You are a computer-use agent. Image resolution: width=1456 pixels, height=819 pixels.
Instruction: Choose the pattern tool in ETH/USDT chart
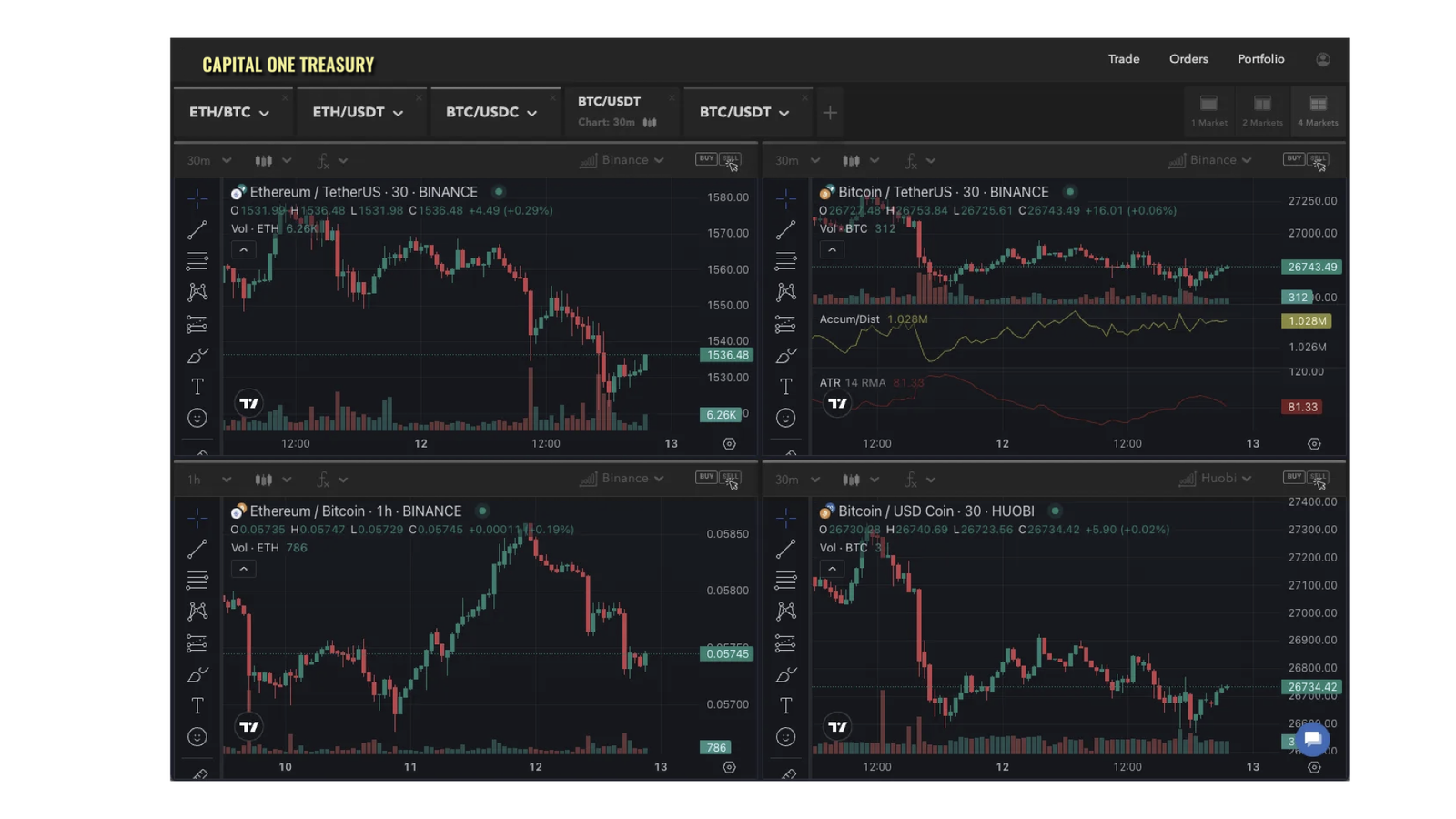[x=197, y=292]
